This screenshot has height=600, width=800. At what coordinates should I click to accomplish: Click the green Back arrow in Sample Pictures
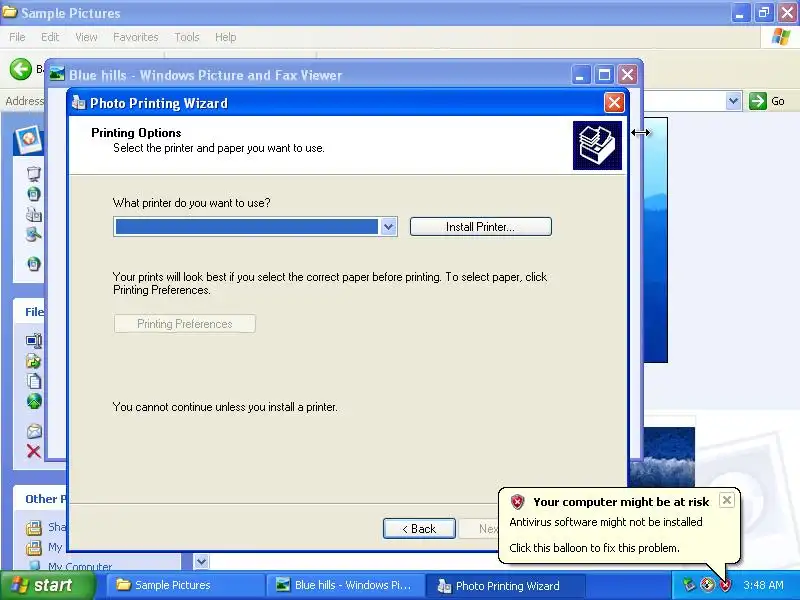20,69
